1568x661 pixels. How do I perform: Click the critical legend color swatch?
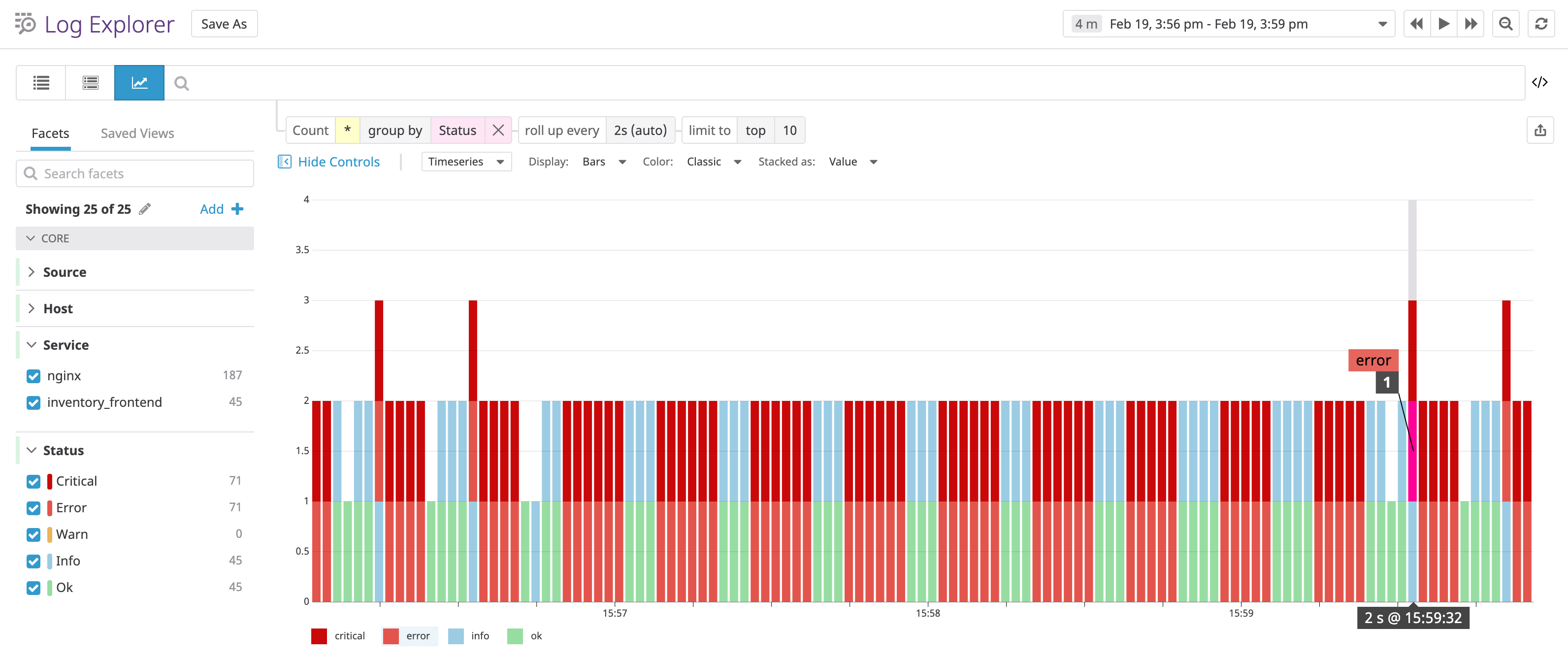319,636
